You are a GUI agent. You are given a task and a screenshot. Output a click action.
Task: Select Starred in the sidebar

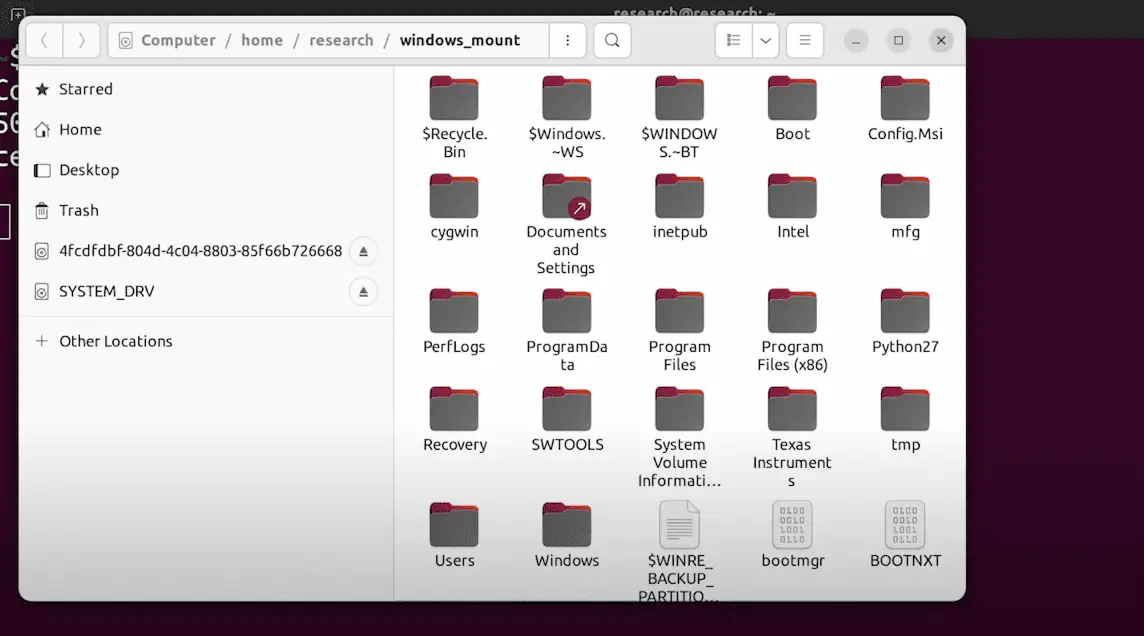85,89
